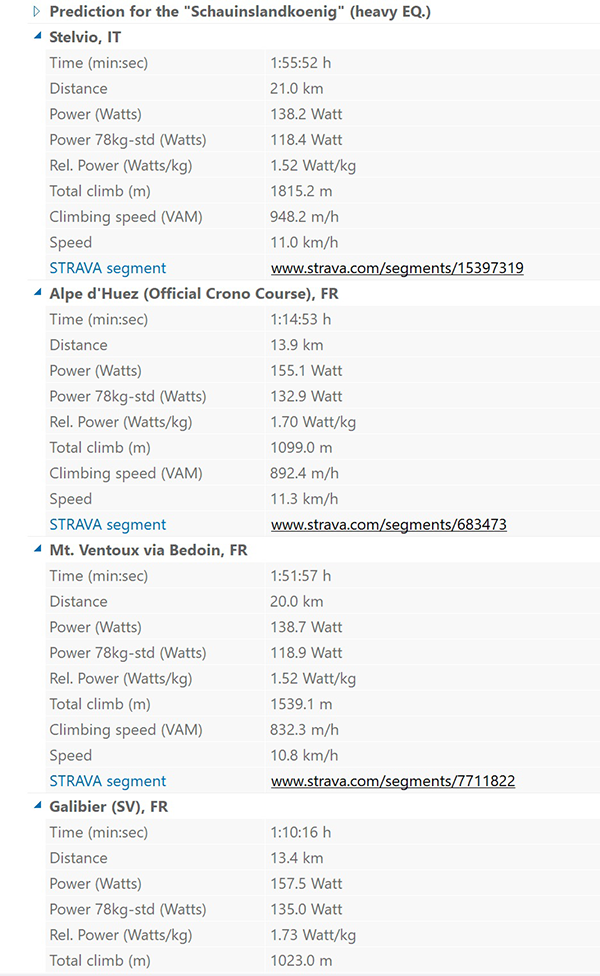Select Stelvio Time value 1:55:52 h
The height and width of the screenshot is (976, 600).
coord(301,63)
